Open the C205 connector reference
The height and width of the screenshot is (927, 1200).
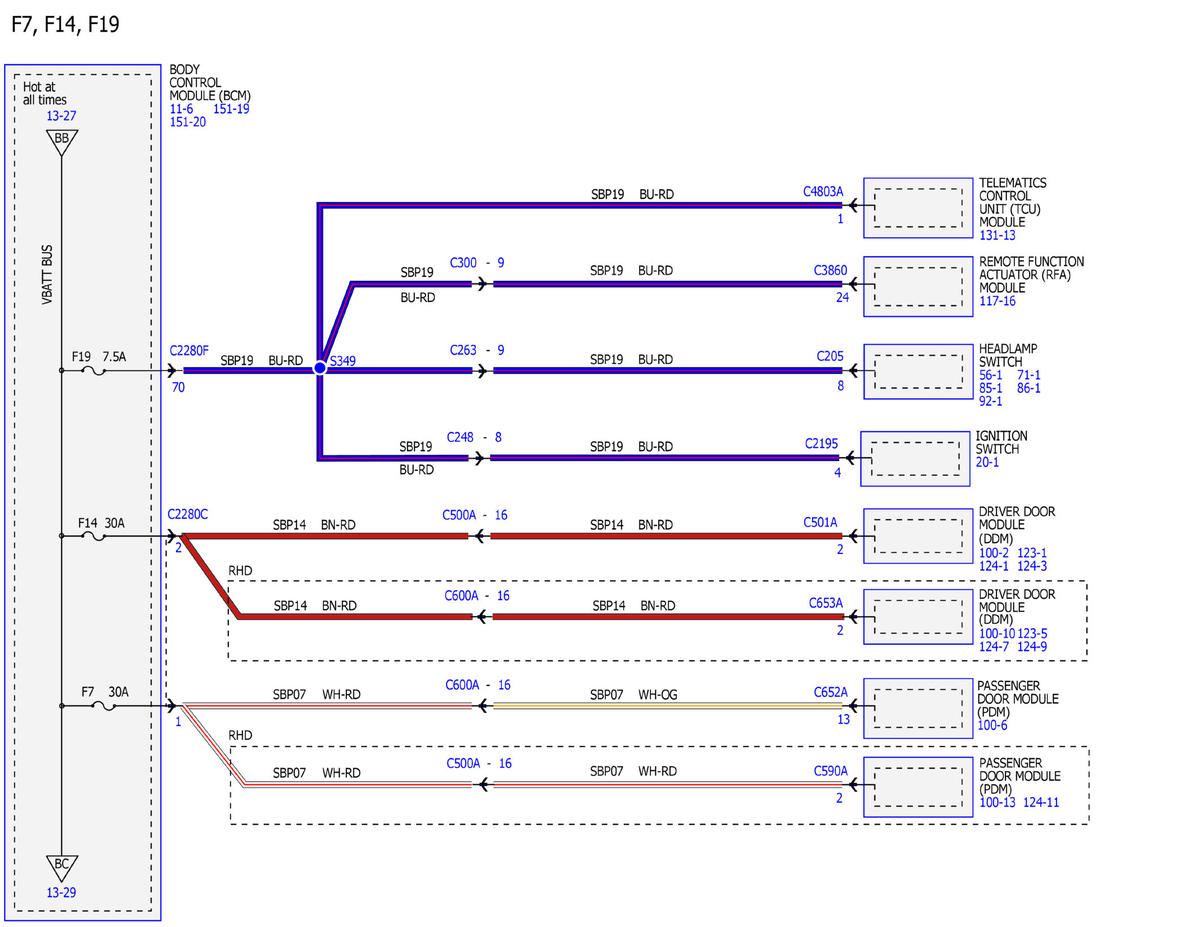[x=830, y=355]
